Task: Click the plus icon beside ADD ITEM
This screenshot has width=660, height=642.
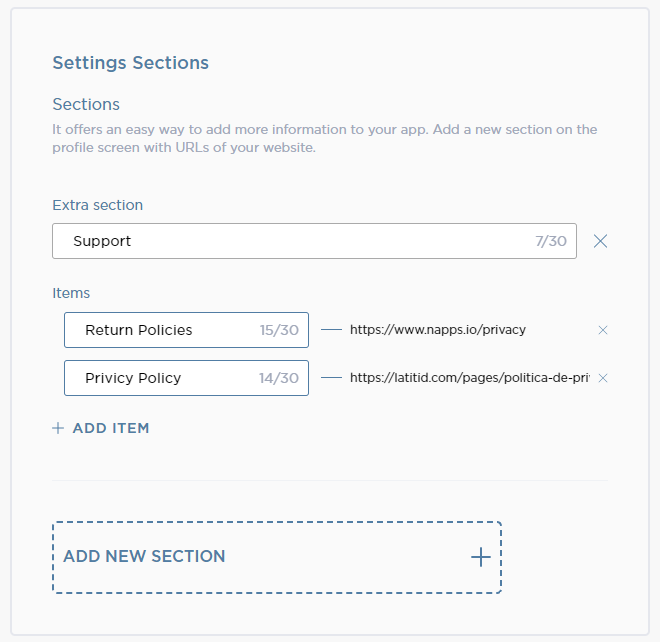Action: [x=58, y=428]
